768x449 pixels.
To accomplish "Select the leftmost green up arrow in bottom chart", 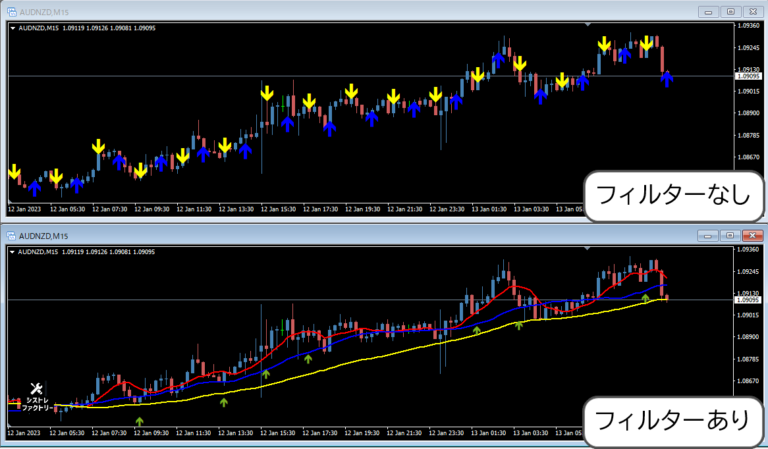I will pos(139,422).
